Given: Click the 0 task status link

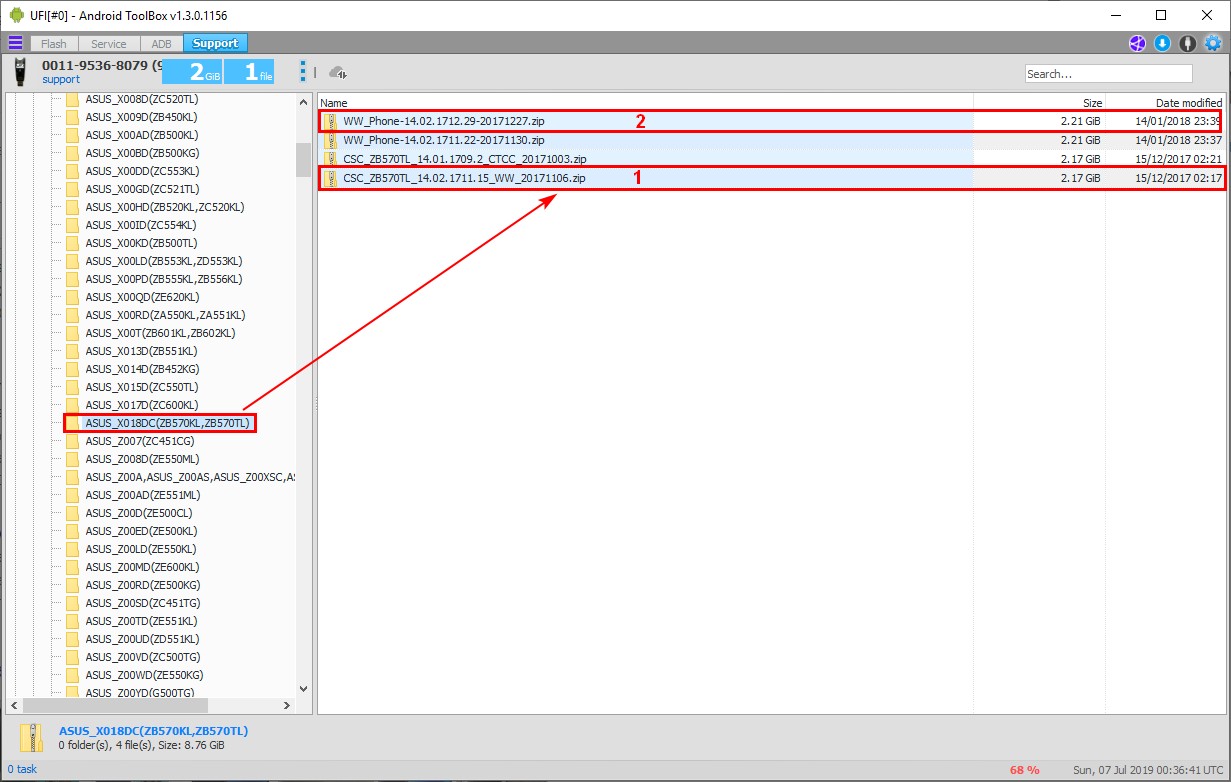Looking at the screenshot, I should pyautogui.click(x=22, y=770).
